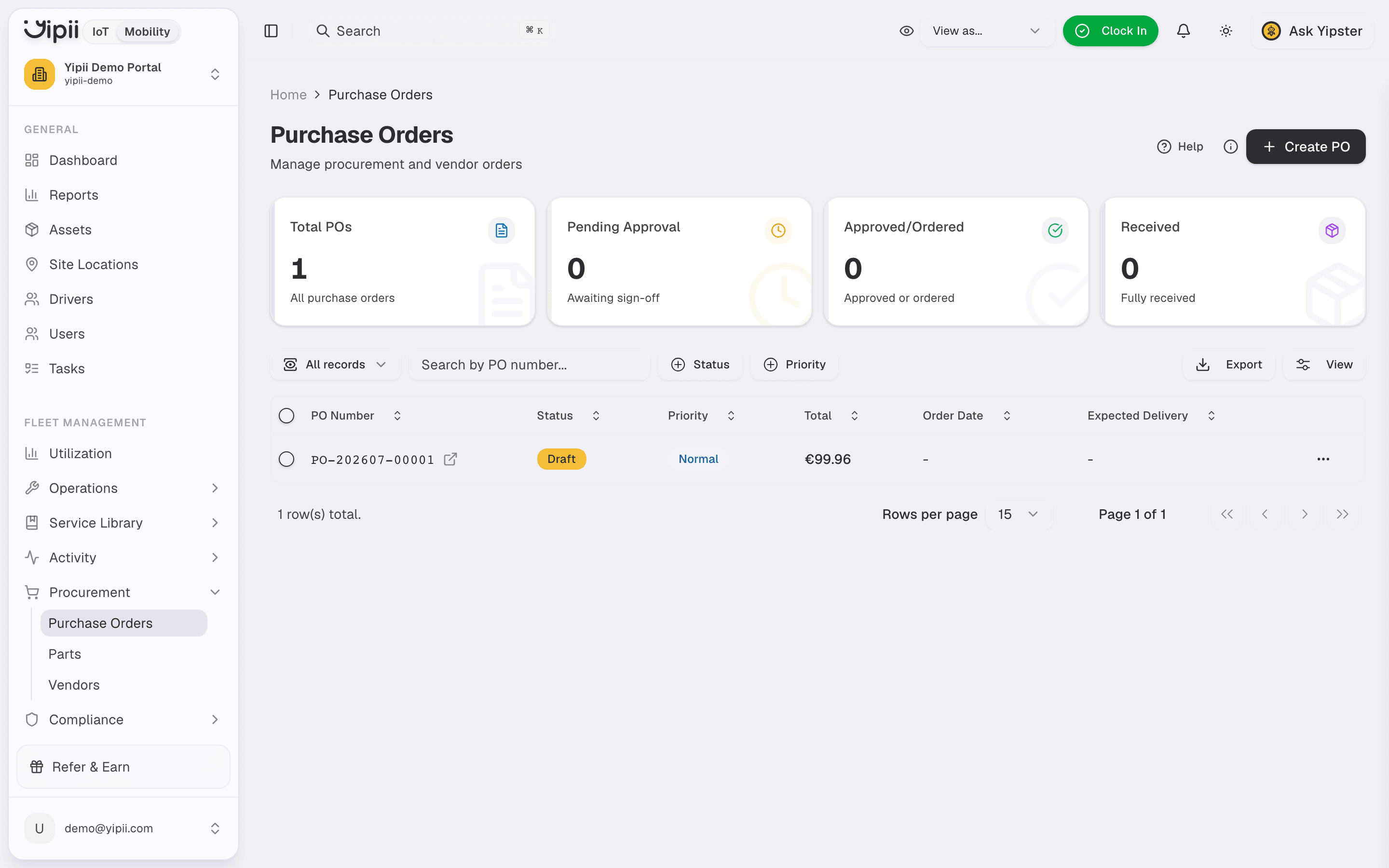Click the Received package icon
1389x868 pixels.
[x=1332, y=230]
